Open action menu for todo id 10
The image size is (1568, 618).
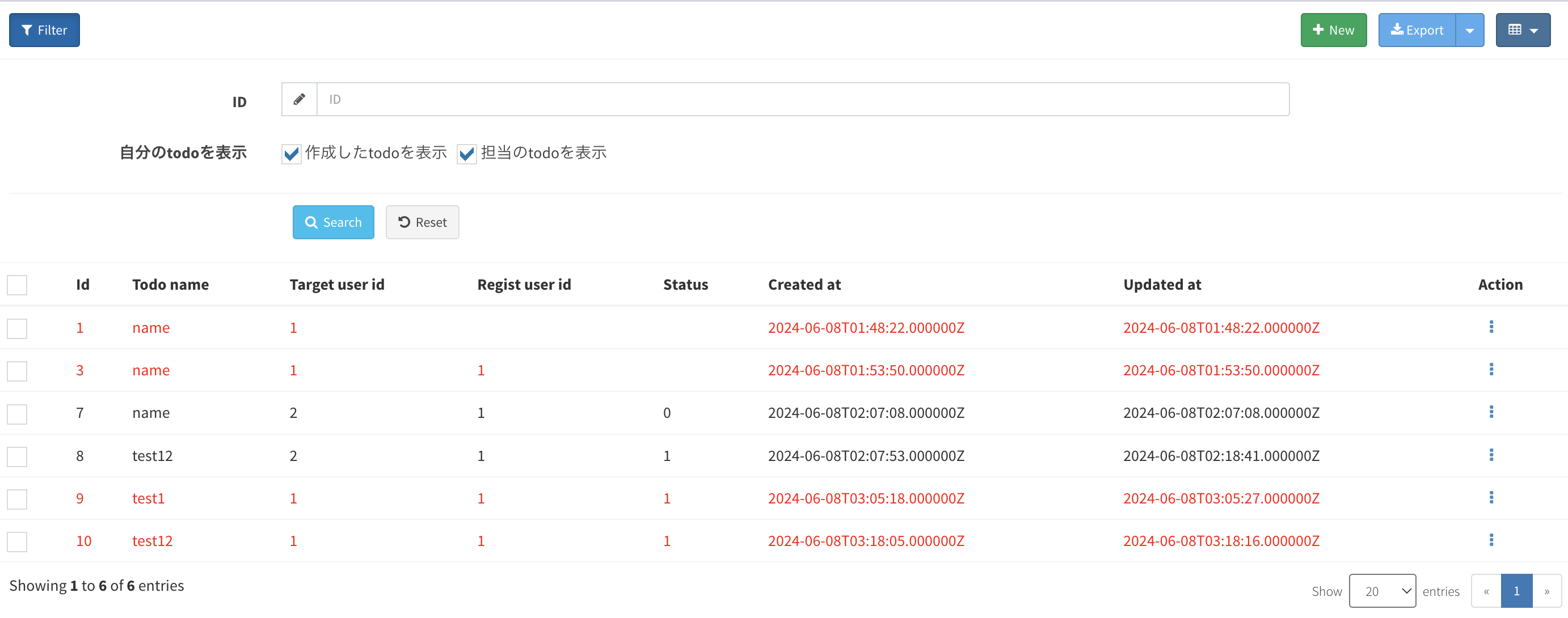click(x=1491, y=540)
